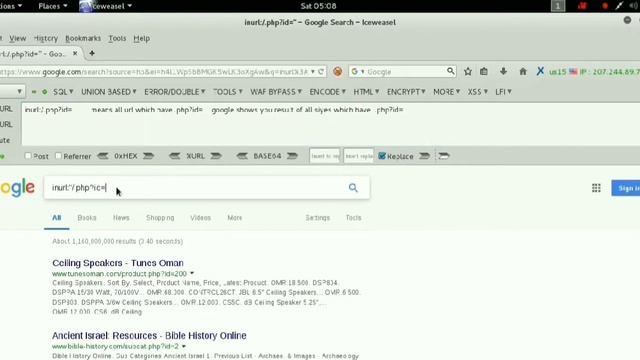Click the blue X proxy icon
The width and height of the screenshot is (640, 360).
click(540, 71)
